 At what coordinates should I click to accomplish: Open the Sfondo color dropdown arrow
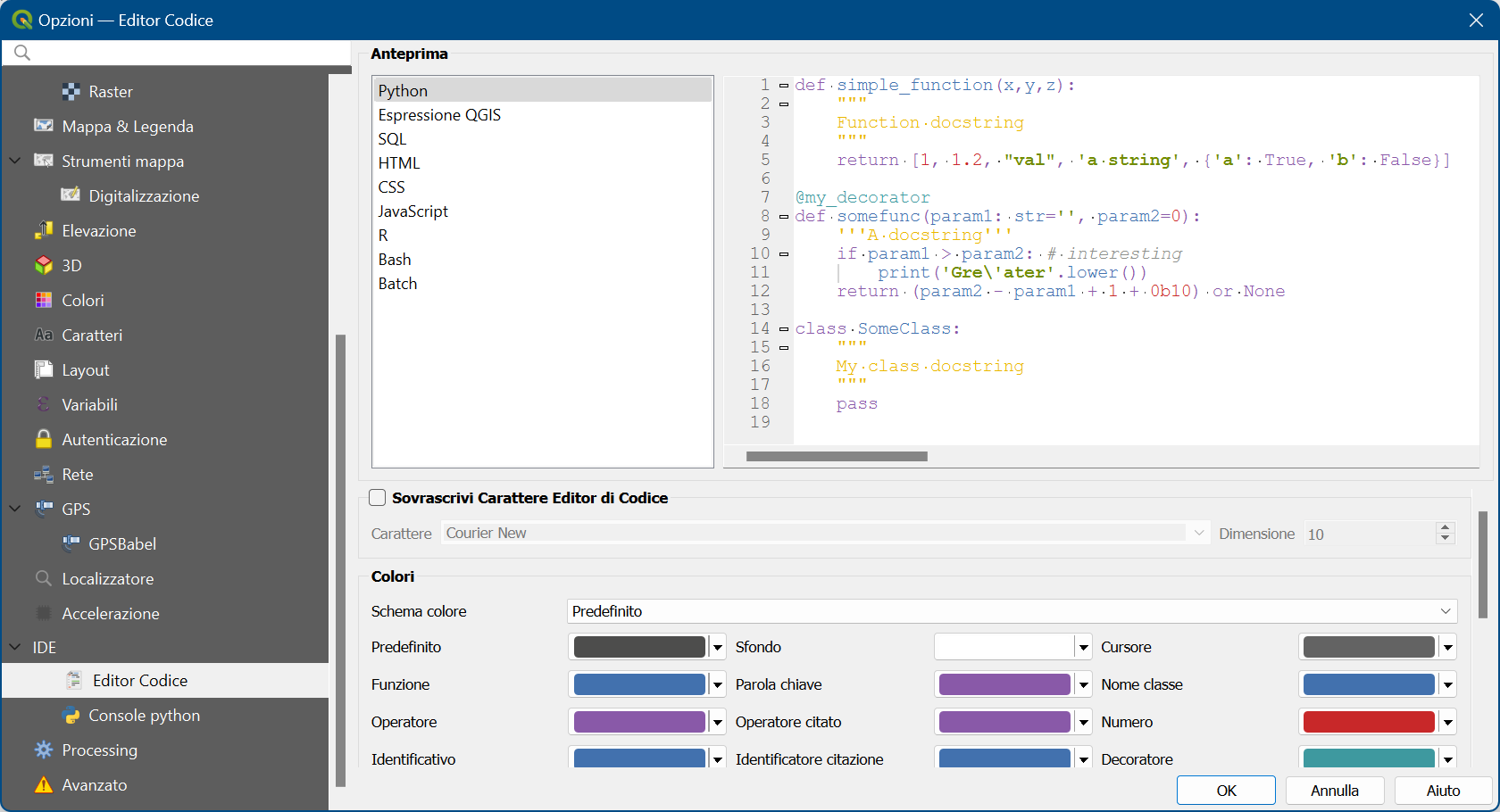coord(1083,647)
